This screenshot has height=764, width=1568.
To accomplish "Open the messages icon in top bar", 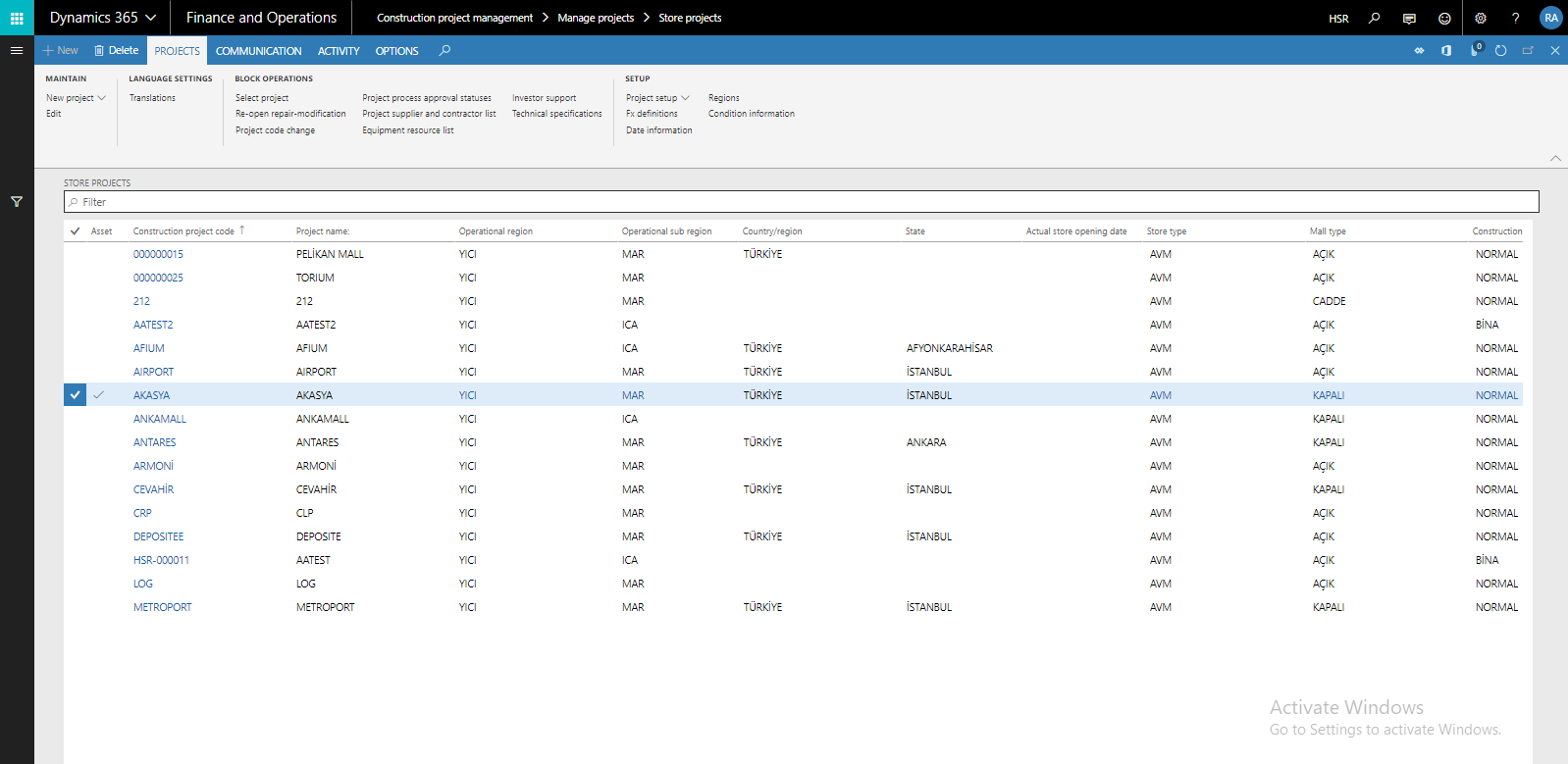I will [x=1409, y=18].
